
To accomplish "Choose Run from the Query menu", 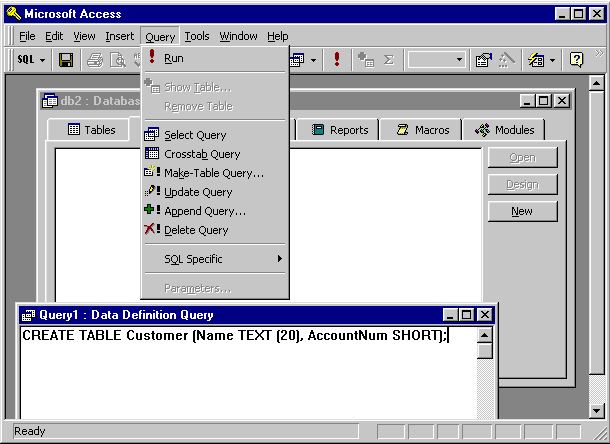I will tap(215, 58).
